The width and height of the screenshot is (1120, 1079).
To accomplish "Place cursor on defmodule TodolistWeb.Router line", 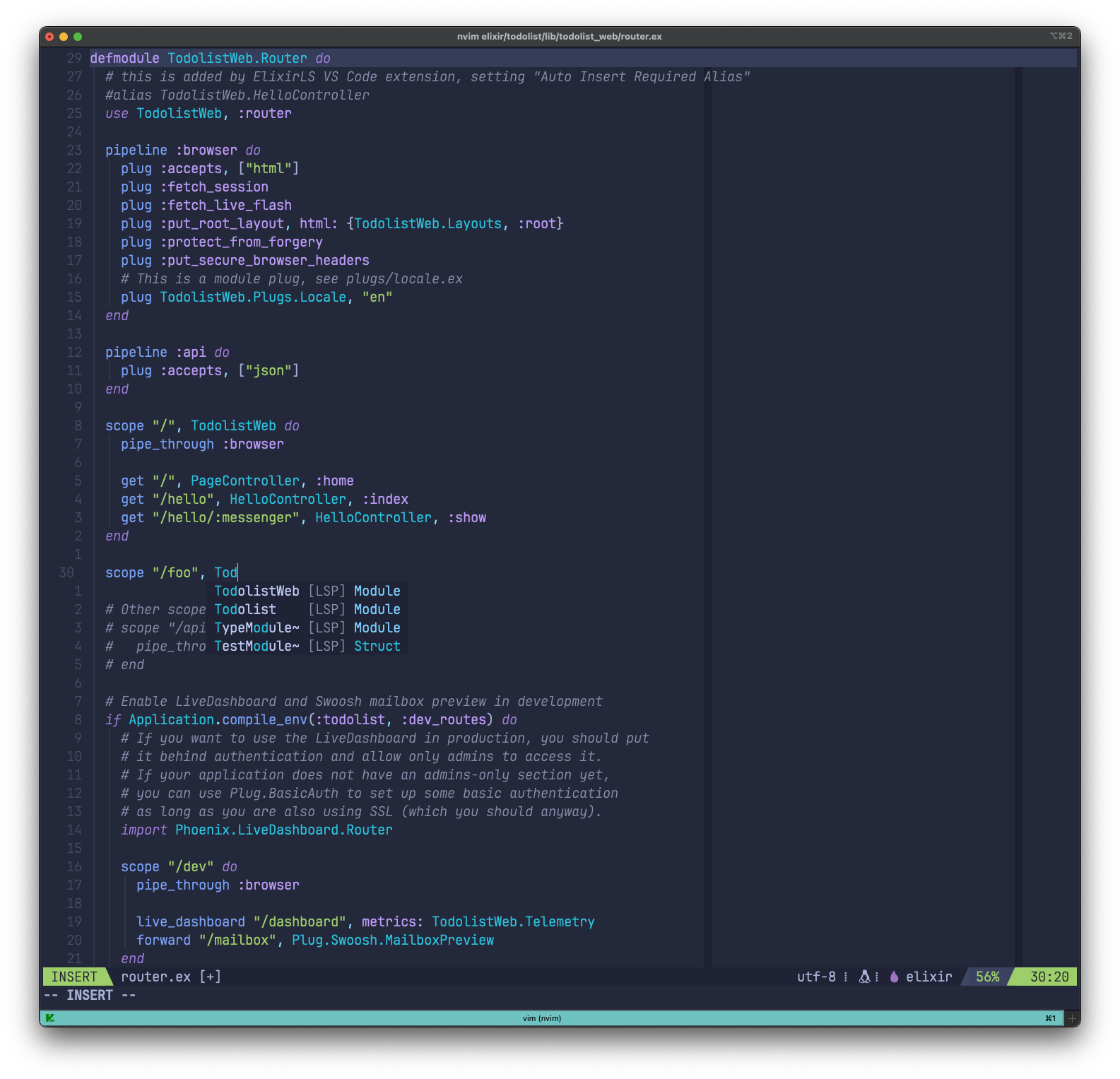I will [x=210, y=58].
